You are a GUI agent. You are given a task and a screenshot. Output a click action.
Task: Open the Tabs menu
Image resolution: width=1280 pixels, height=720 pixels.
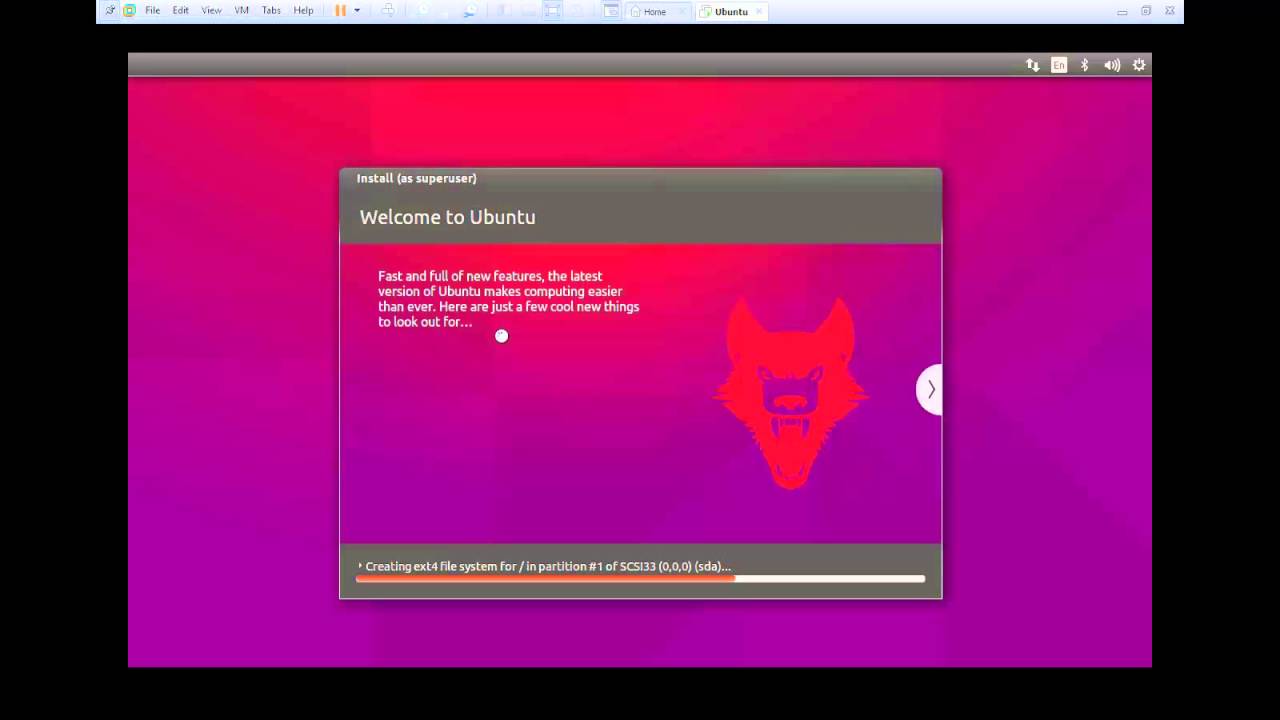(271, 11)
